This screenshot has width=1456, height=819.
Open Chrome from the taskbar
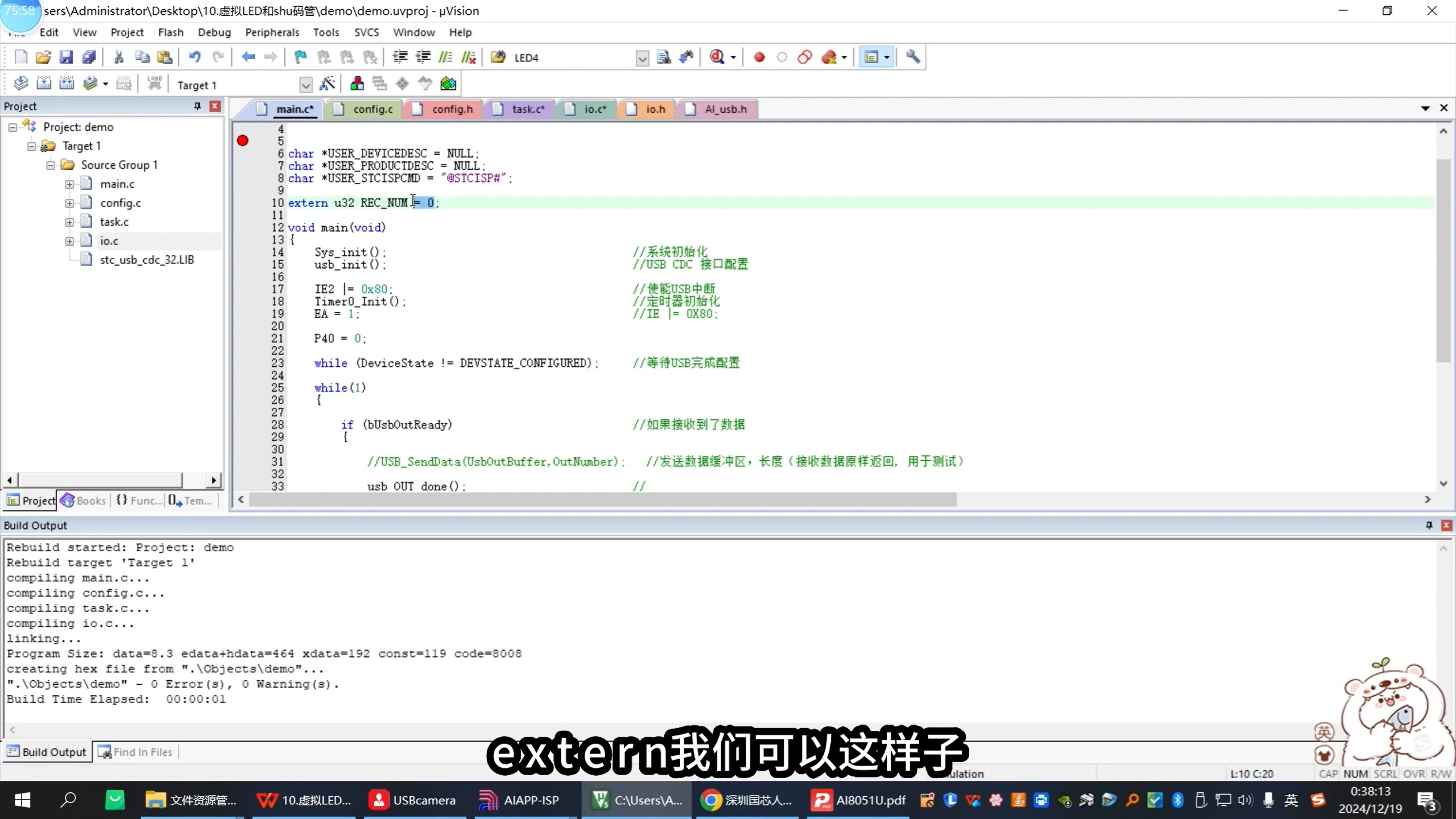coord(710,800)
